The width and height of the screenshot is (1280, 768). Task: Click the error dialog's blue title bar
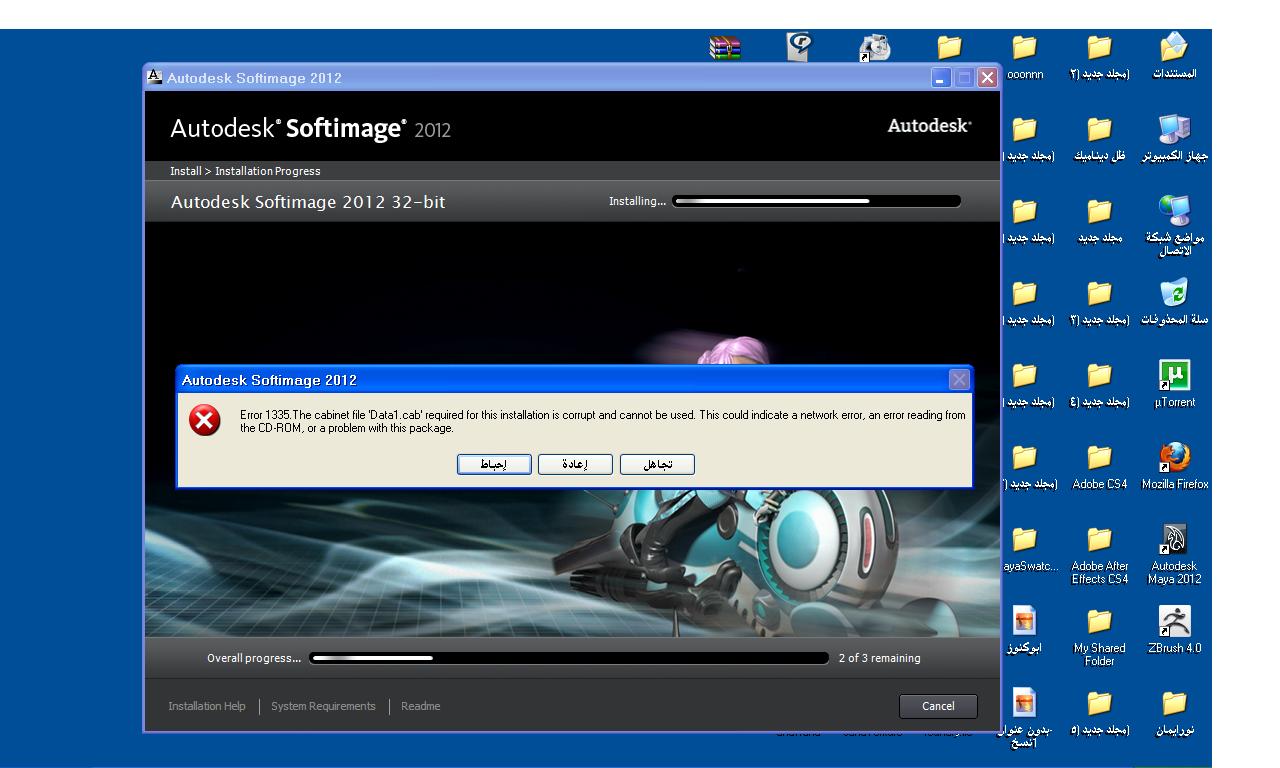(x=574, y=380)
